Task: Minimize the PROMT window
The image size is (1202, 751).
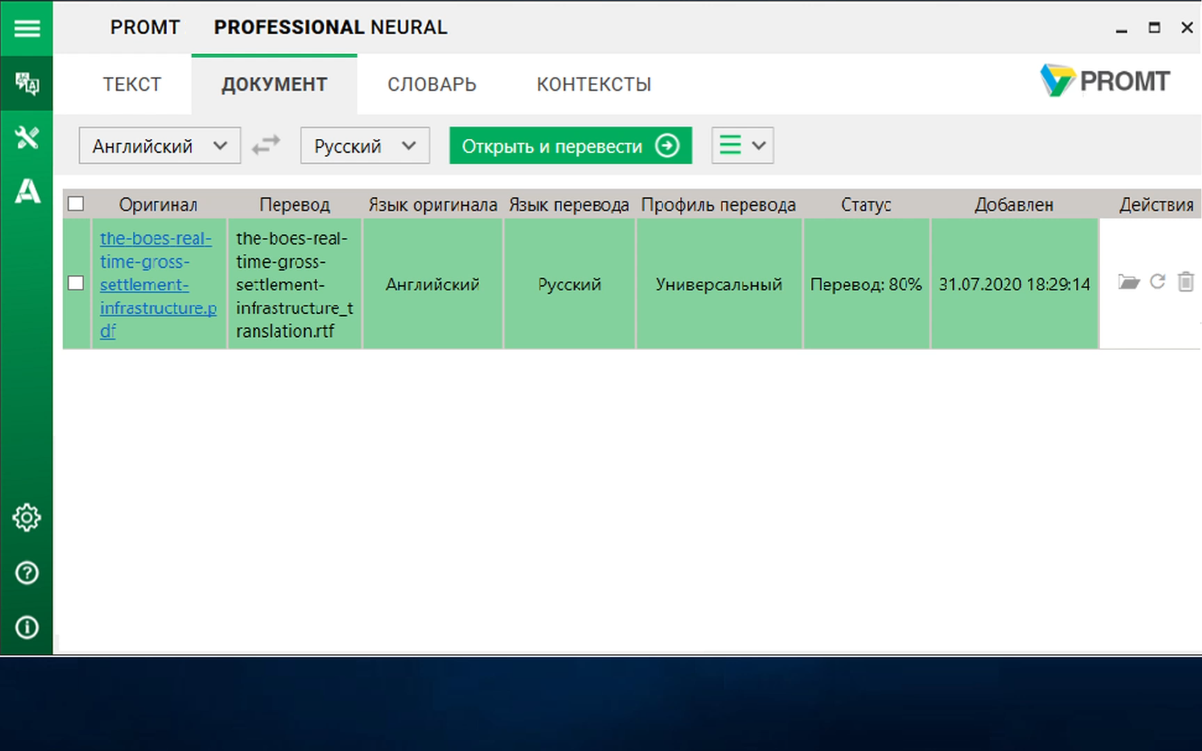Action: click(1124, 29)
